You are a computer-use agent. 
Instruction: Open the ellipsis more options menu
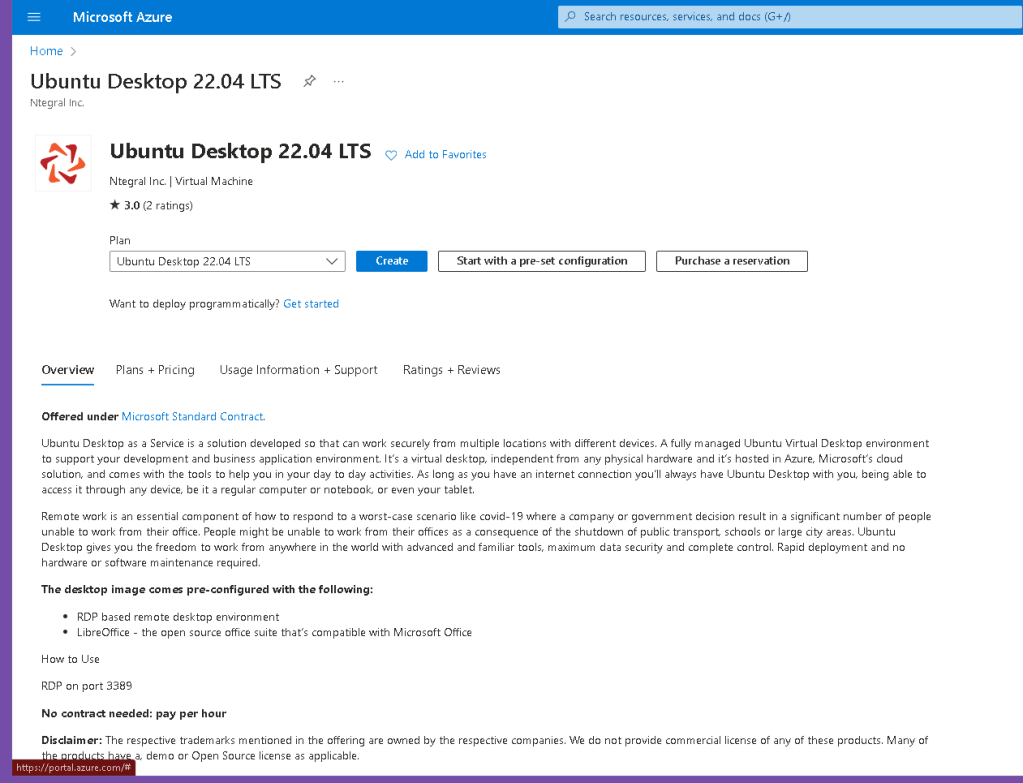point(339,82)
